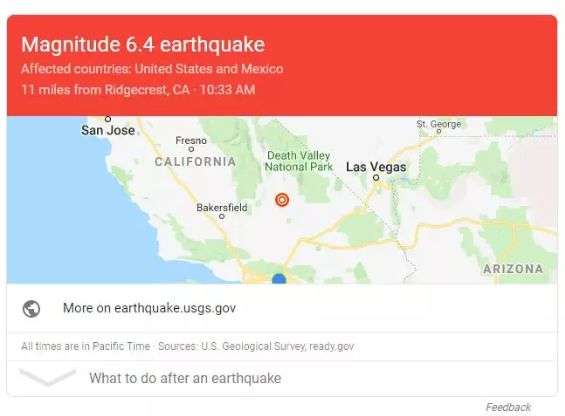Click the Ridgecrest, CA location text
The width and height of the screenshot is (565, 416).
(x=147, y=89)
